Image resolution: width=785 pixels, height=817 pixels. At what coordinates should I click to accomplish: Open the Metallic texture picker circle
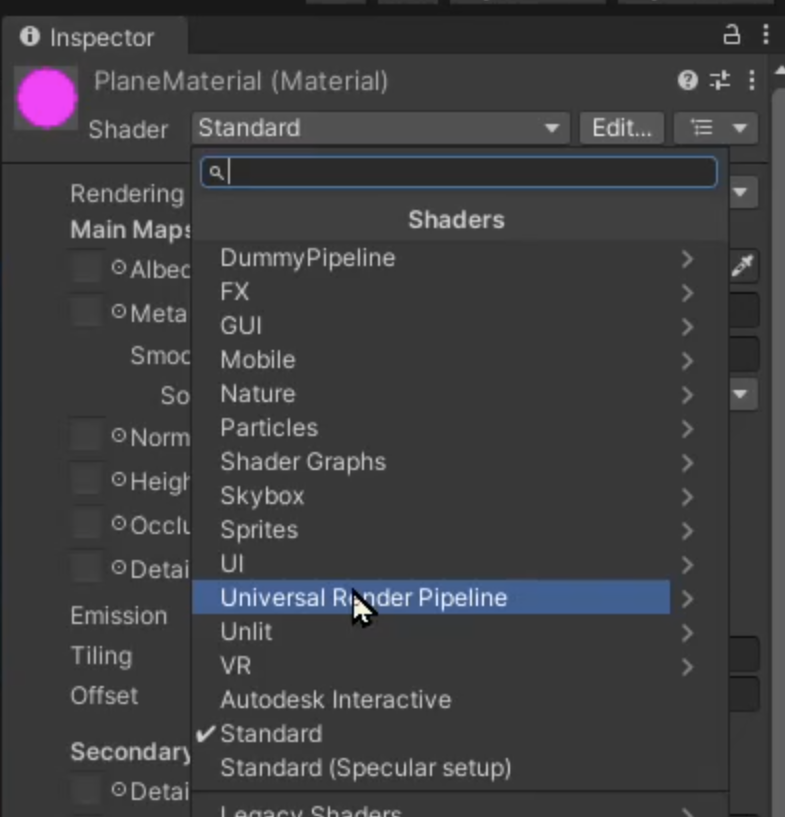click(119, 312)
